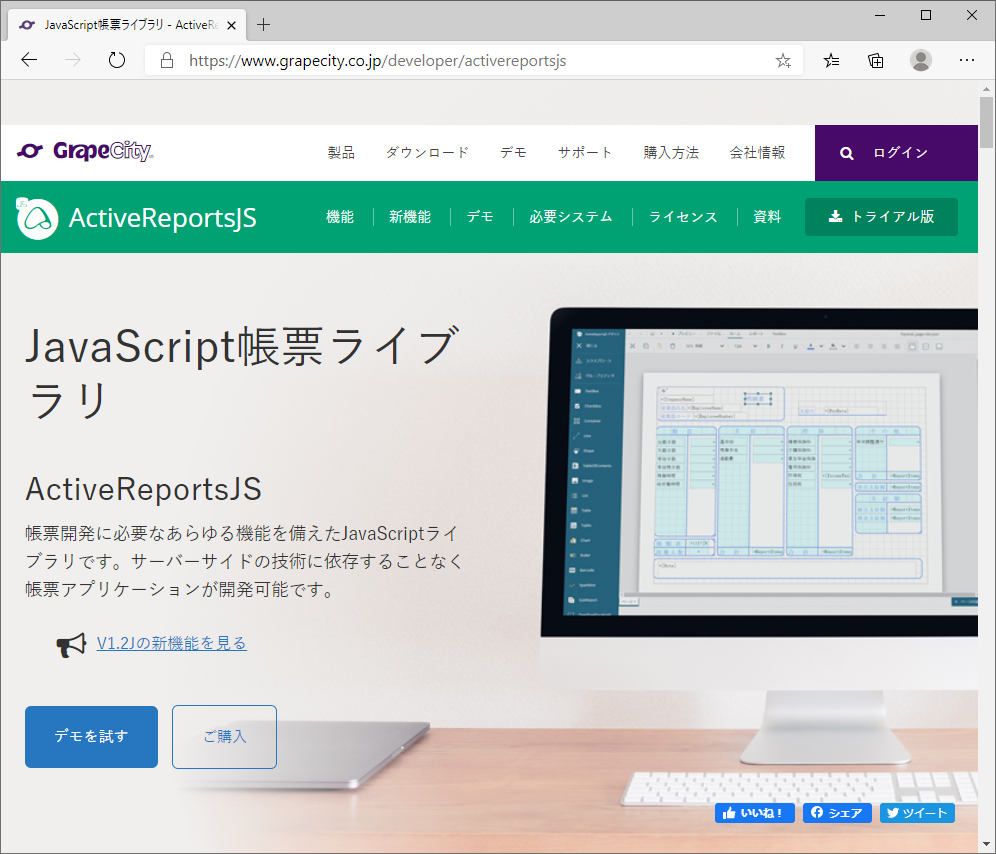Click the scrollbar down arrow
The width and height of the screenshot is (996, 854).
coord(986,846)
